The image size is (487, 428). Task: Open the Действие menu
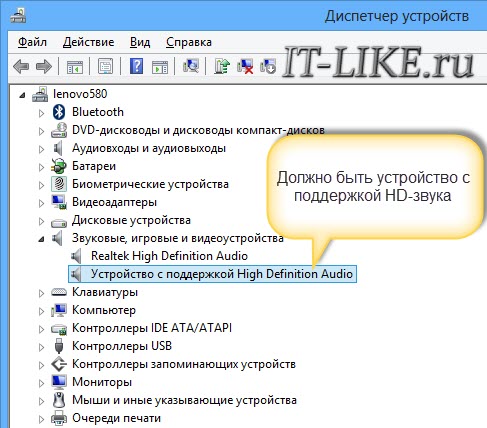click(89, 42)
